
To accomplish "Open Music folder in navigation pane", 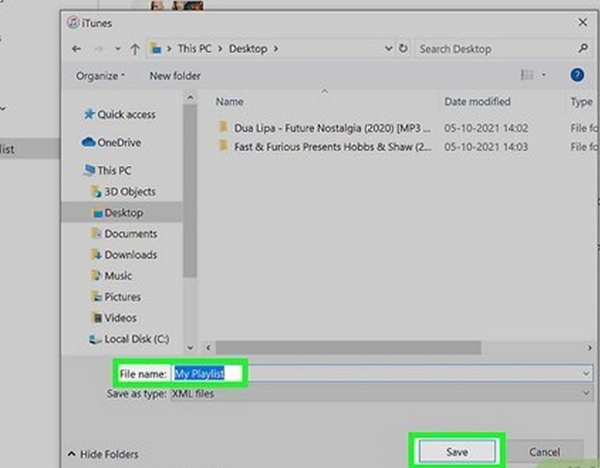I will [x=111, y=276].
